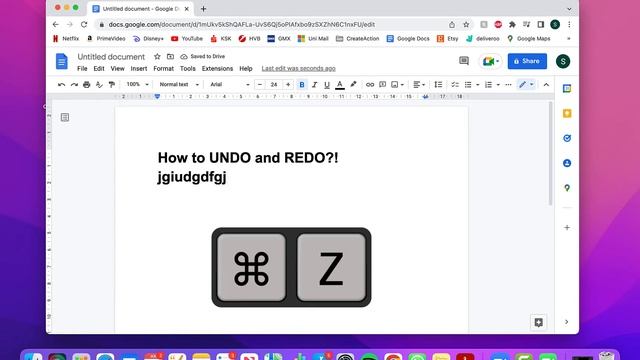Open the File menu
The image size is (640, 360).
coord(82,69)
